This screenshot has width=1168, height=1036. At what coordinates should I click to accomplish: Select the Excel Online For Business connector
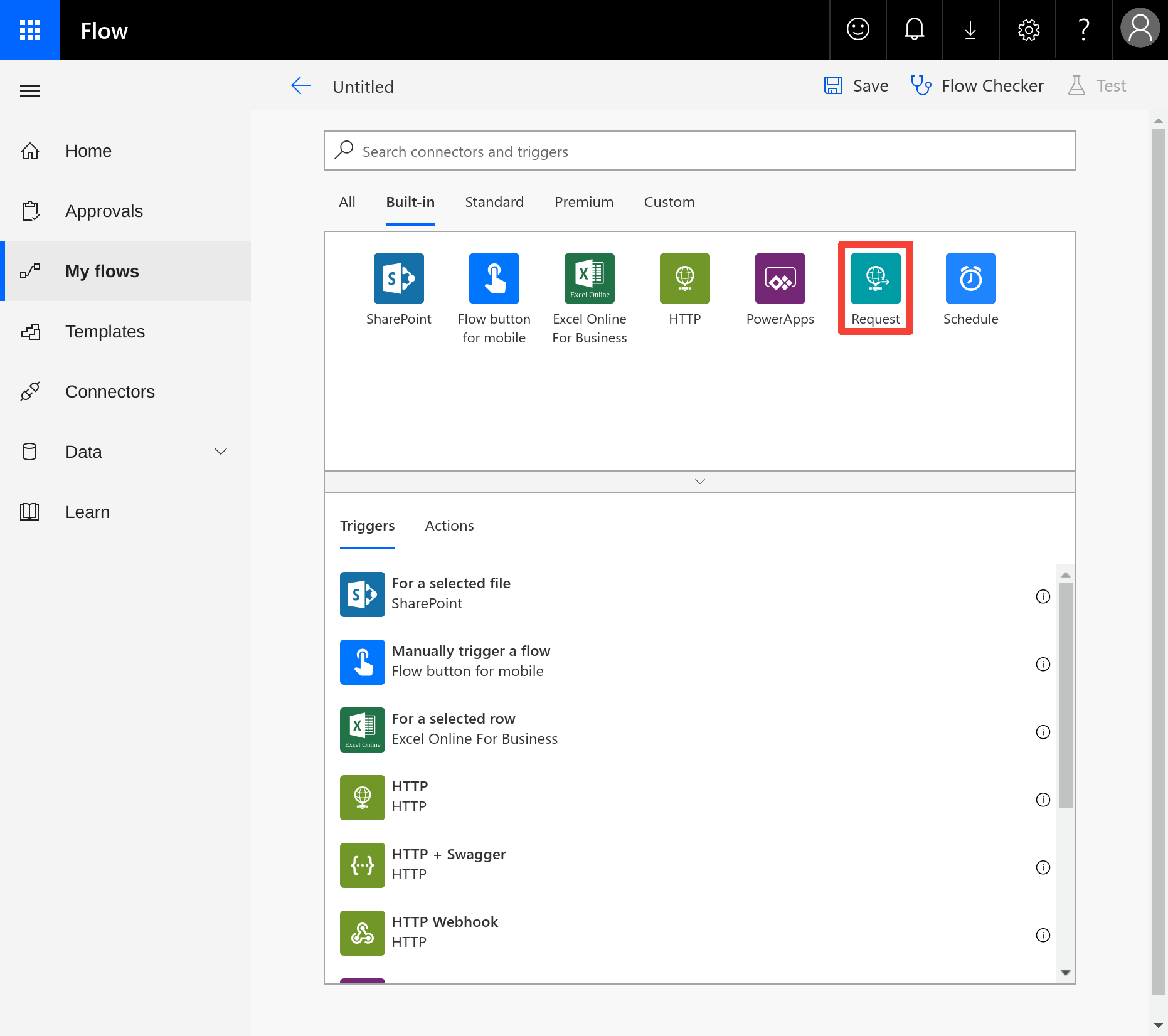pos(589,278)
